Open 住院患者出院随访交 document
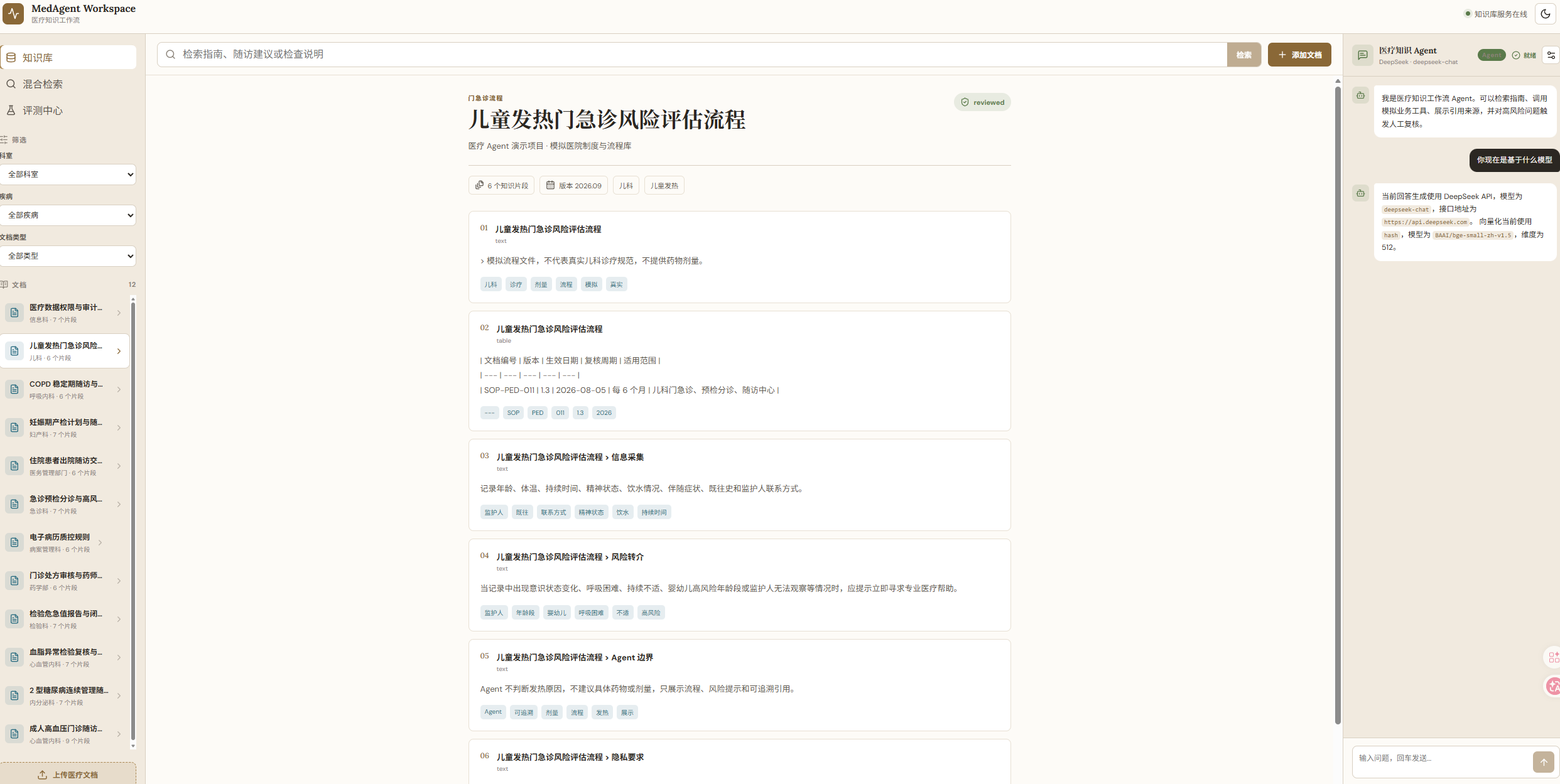 pyautogui.click(x=65, y=466)
